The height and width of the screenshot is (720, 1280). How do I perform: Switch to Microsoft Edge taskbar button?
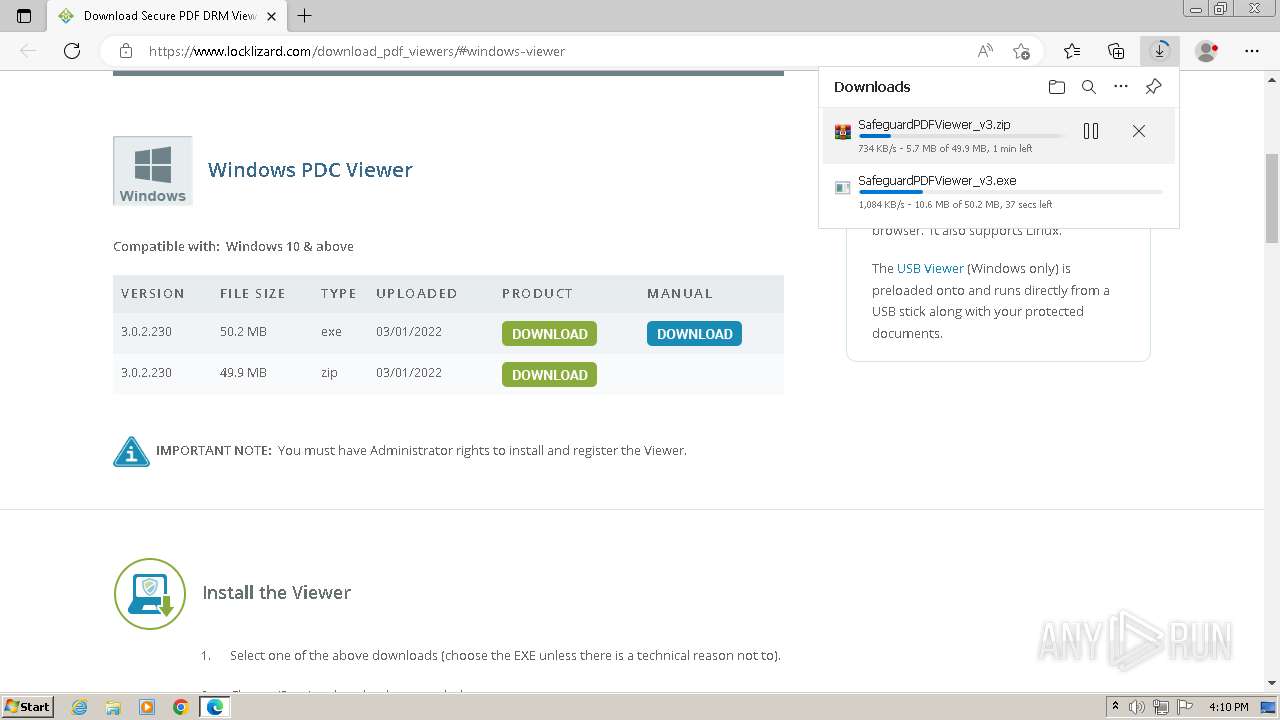pyautogui.click(x=214, y=707)
